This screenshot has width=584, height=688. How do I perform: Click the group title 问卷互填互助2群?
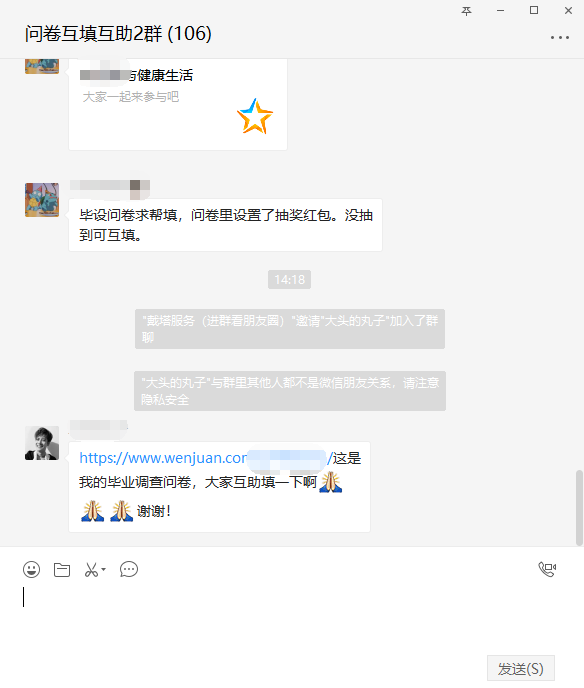(x=93, y=34)
